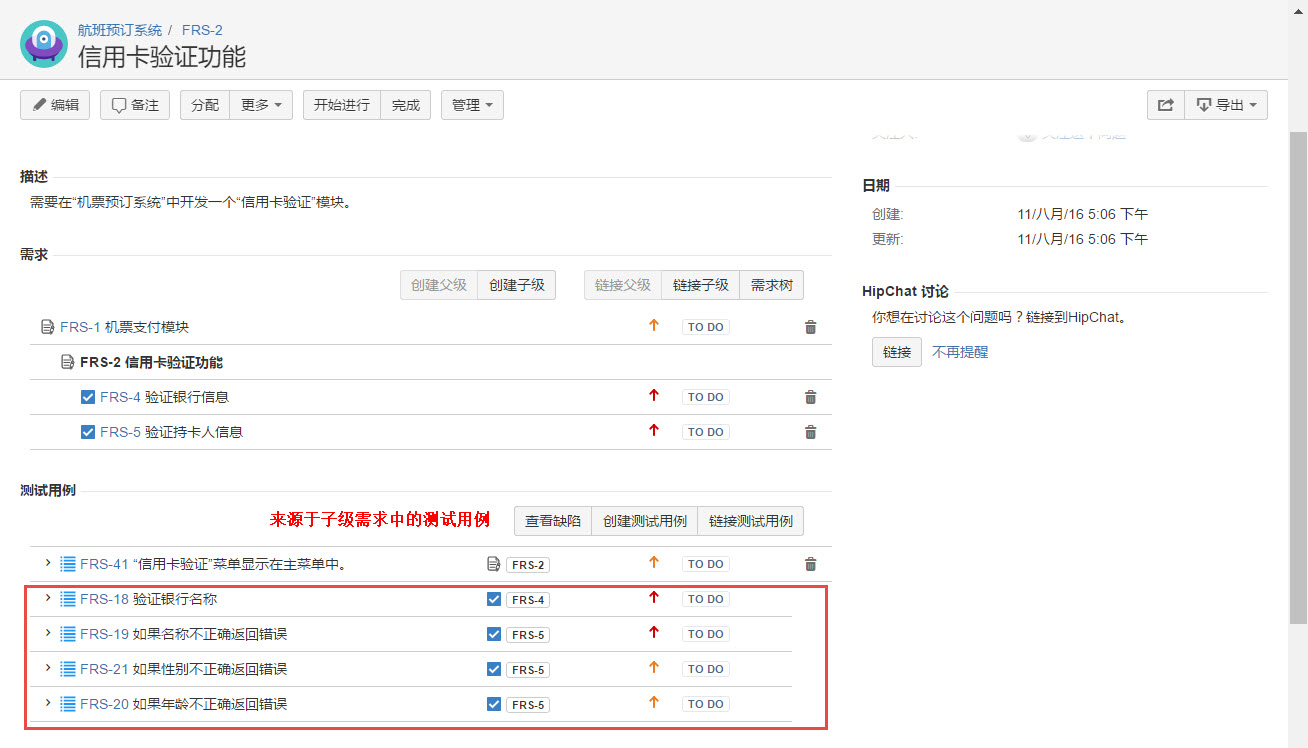Click the 链接子级 button
The width and height of the screenshot is (1308, 748).
tap(701, 285)
